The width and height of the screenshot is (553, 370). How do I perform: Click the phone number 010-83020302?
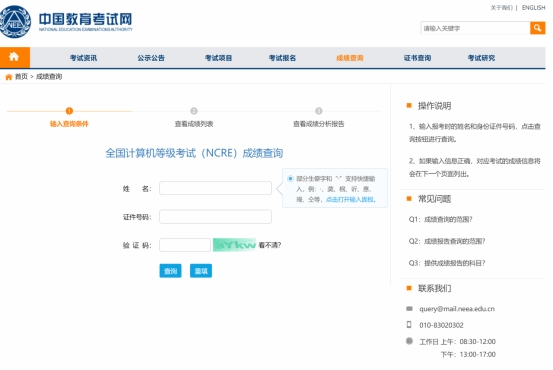point(441,325)
